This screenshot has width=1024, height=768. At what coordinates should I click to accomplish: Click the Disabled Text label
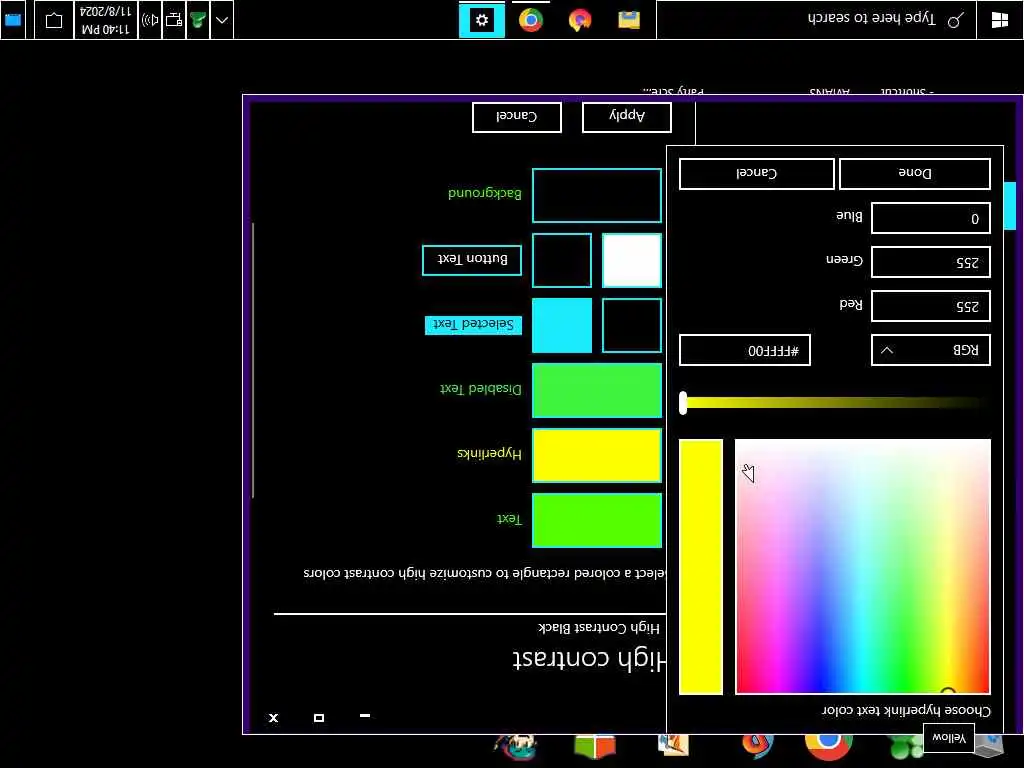[481, 389]
